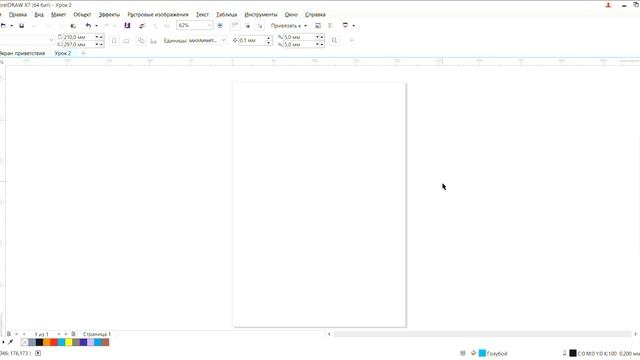Click the scroll left arrow of horizontal scrollbar
Viewport: 640px width, 360px height.
329,334
